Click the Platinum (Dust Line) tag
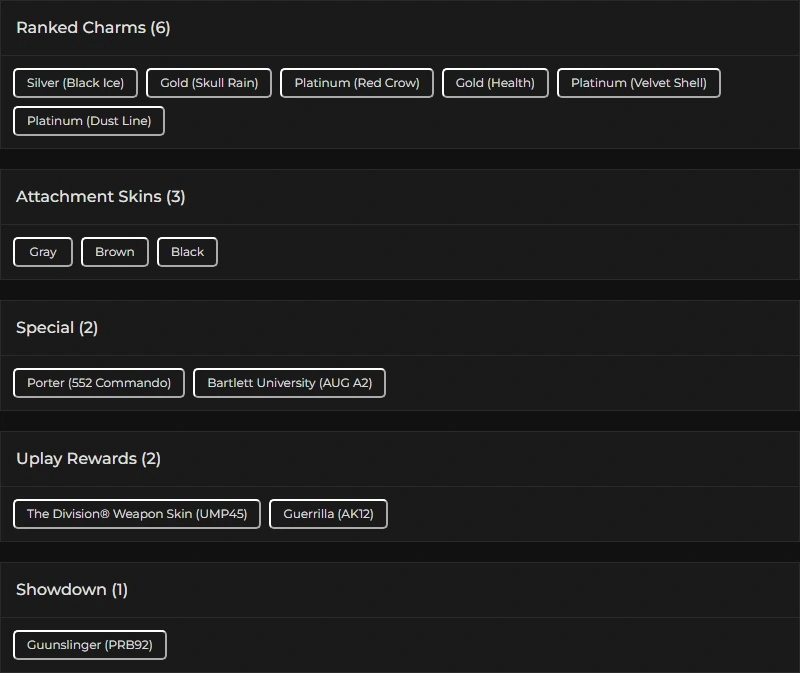The height and width of the screenshot is (673, 800). tap(89, 121)
